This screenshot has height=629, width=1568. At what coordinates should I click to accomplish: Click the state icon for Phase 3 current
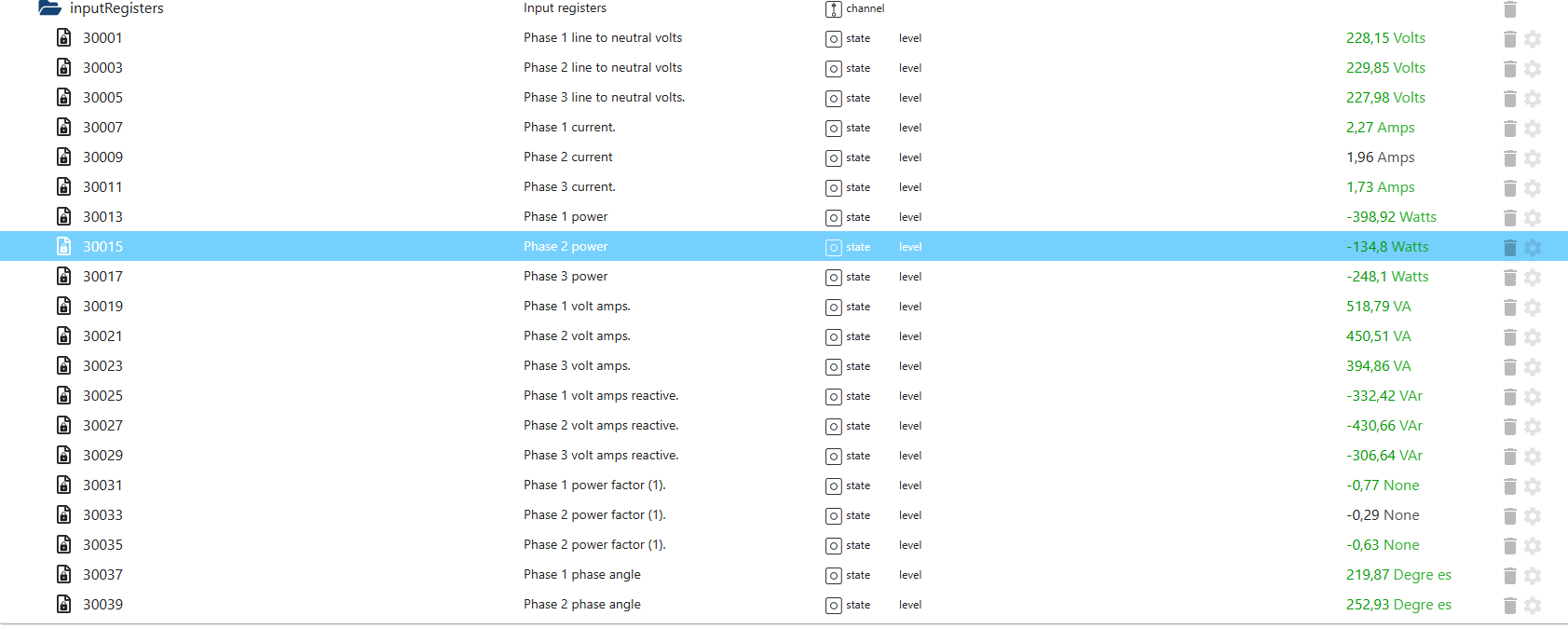tap(834, 188)
